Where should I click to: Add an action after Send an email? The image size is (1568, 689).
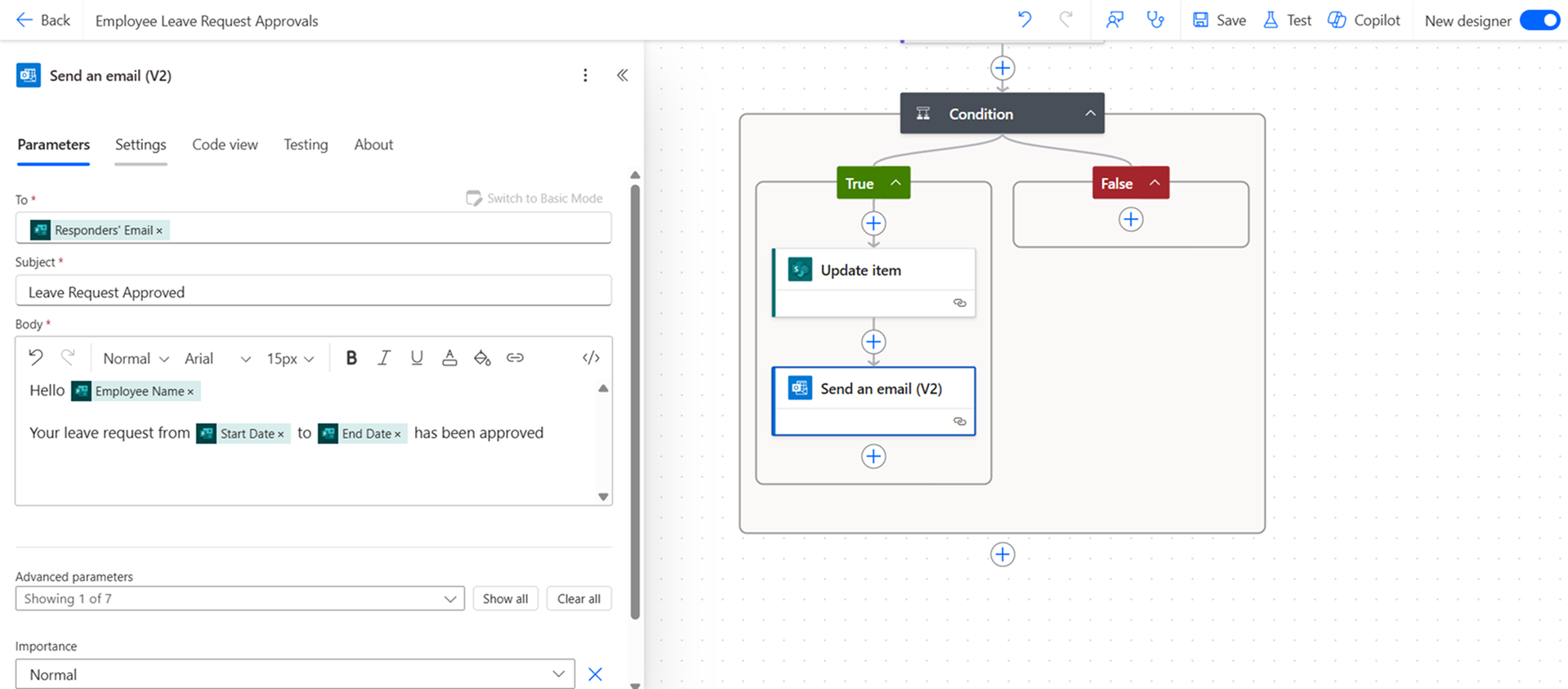point(873,456)
